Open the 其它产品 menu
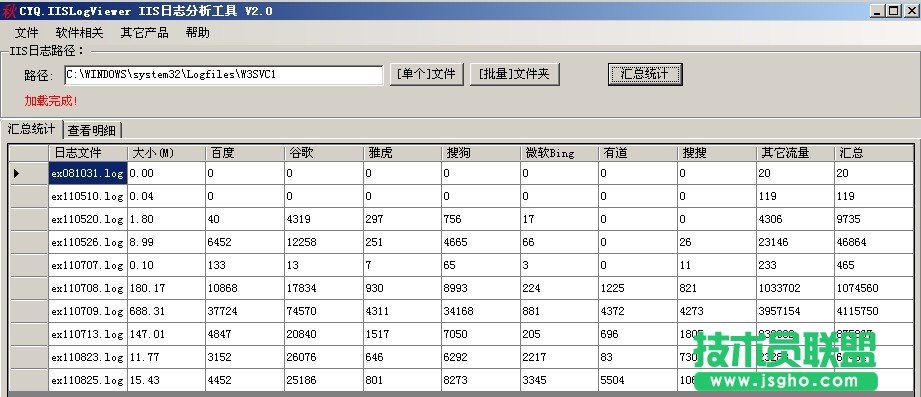Screen dimensions: 921x397 tap(144, 33)
